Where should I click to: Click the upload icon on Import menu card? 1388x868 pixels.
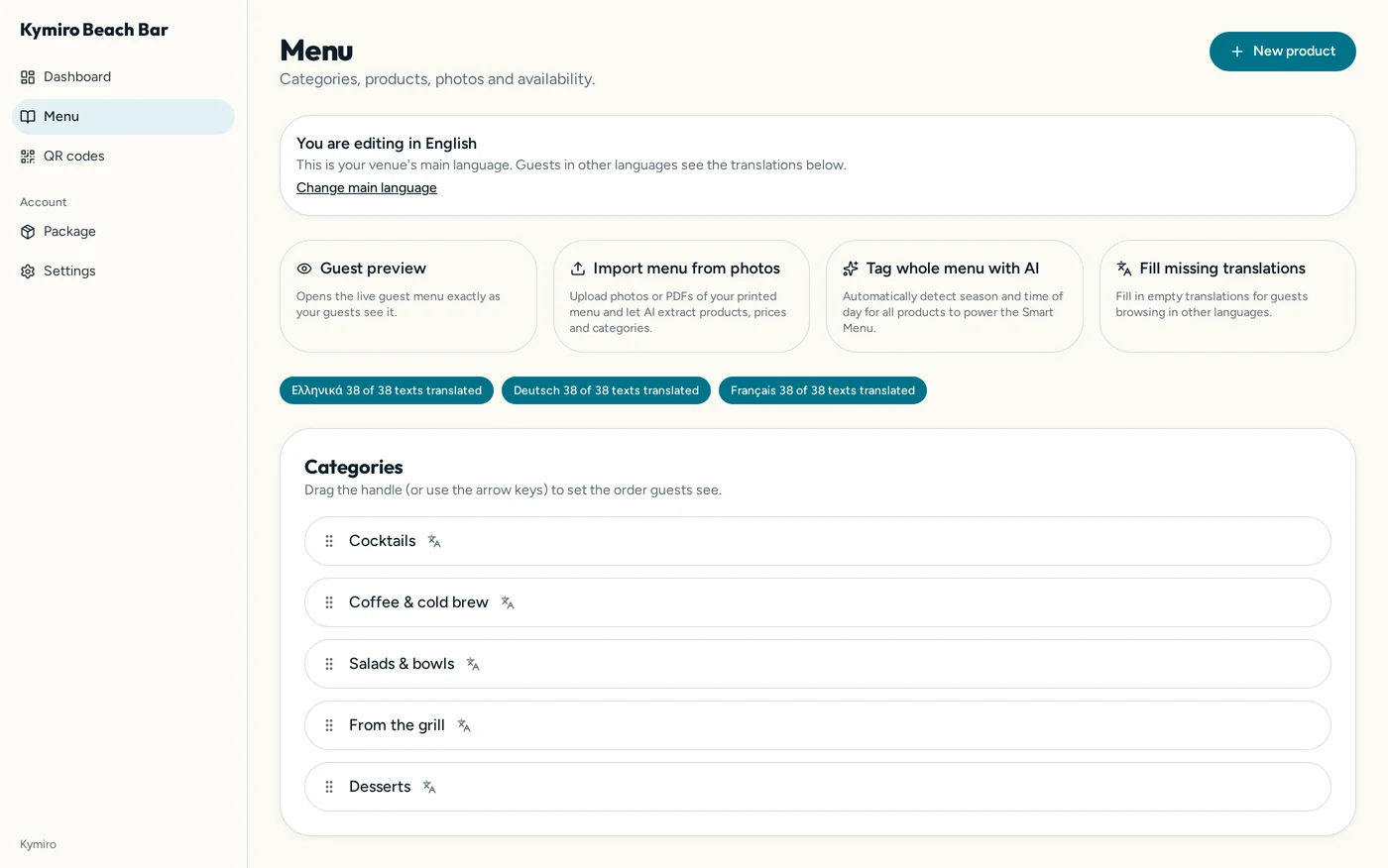(x=578, y=269)
